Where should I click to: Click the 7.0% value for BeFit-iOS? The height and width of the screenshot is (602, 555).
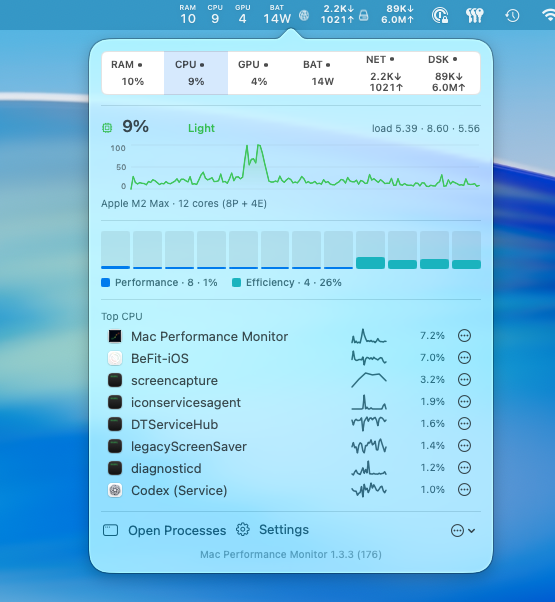click(x=432, y=358)
